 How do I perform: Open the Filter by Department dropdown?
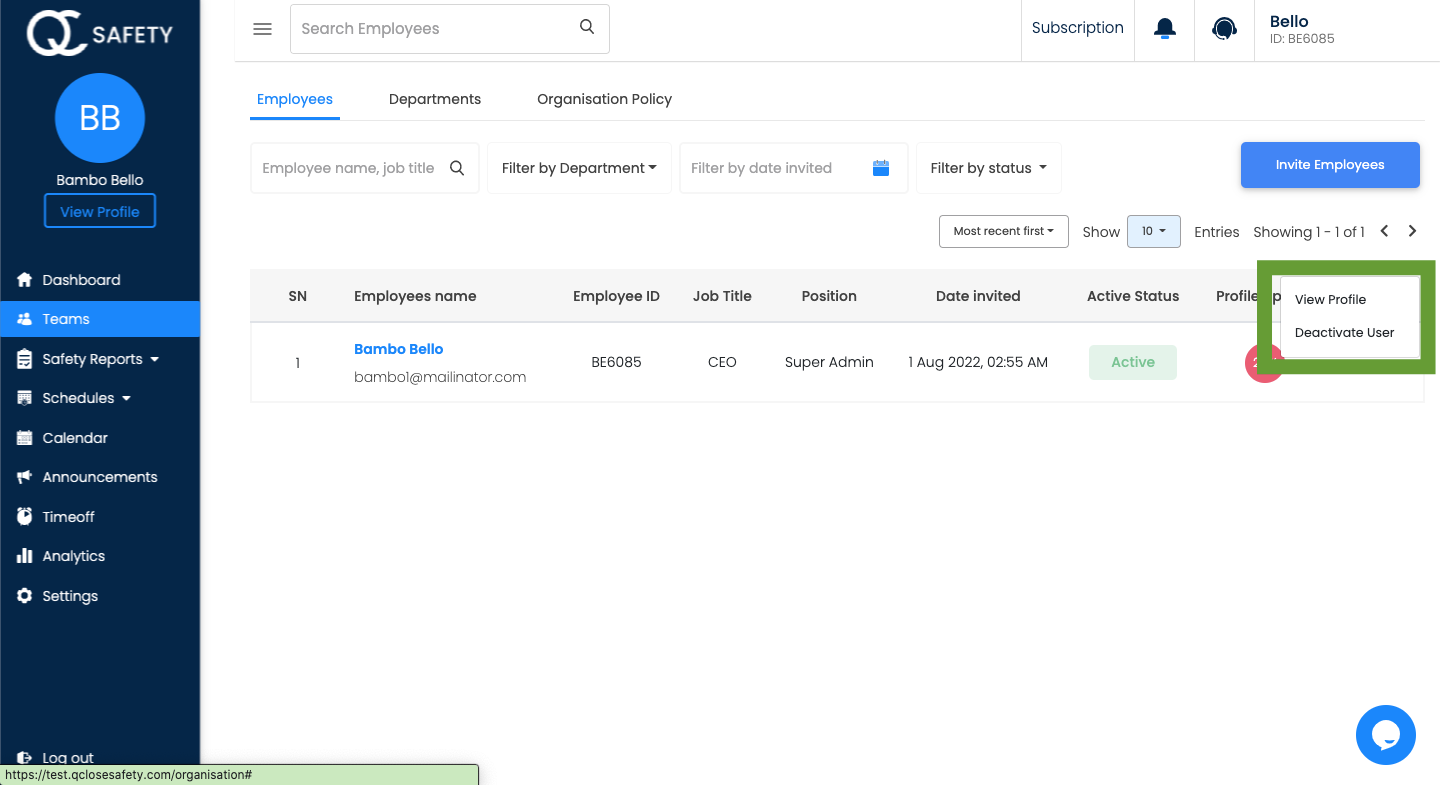point(578,168)
